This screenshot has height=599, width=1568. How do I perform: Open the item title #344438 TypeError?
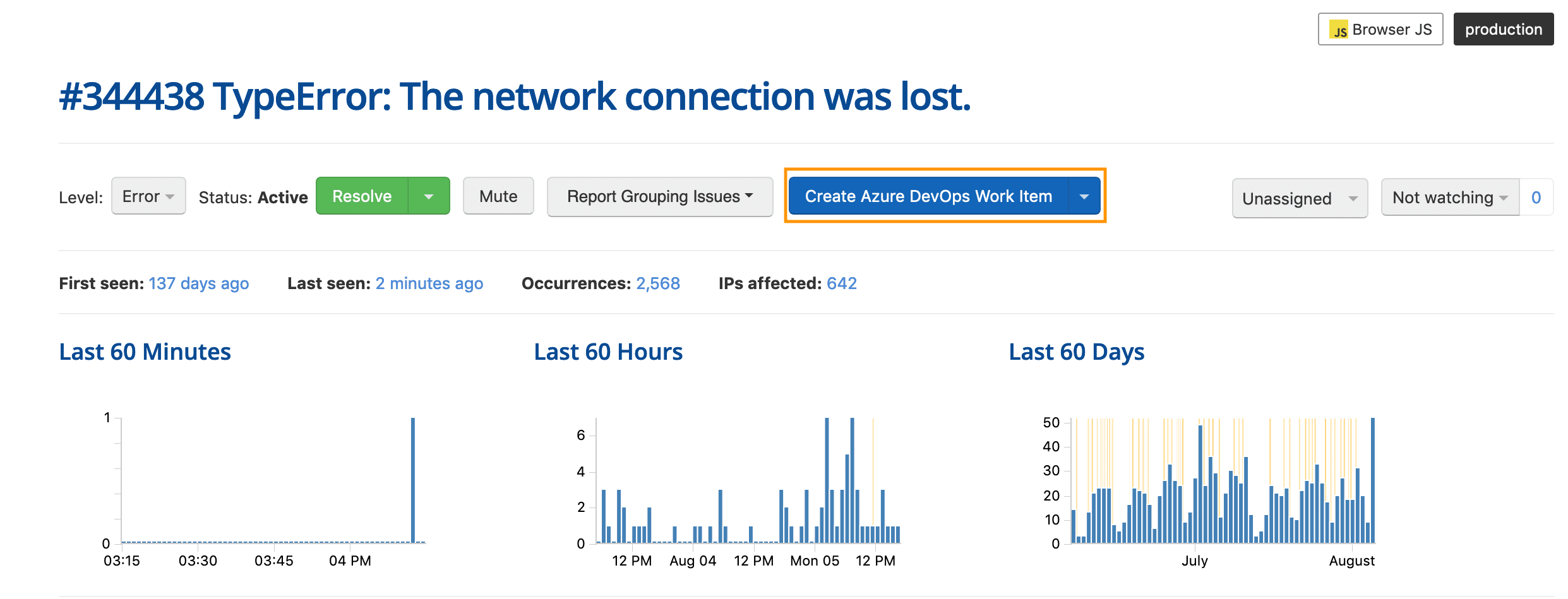pyautogui.click(x=514, y=97)
